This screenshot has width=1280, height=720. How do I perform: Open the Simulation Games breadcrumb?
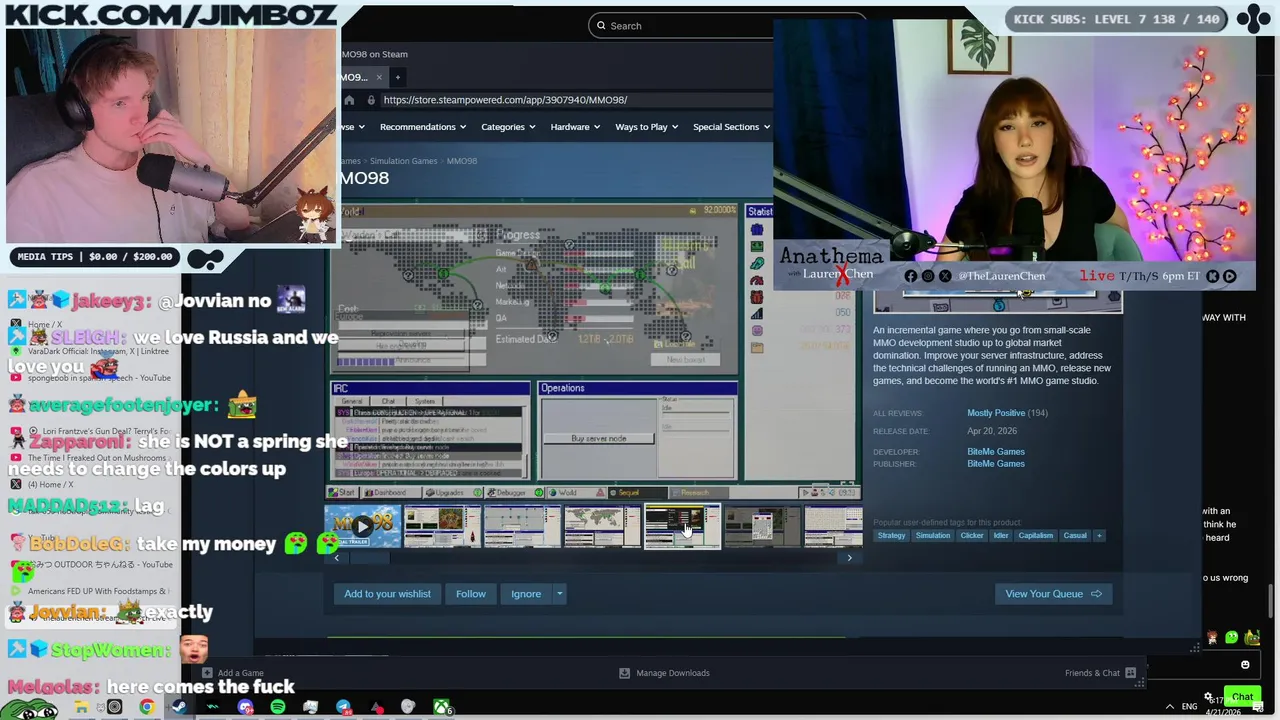click(x=403, y=161)
